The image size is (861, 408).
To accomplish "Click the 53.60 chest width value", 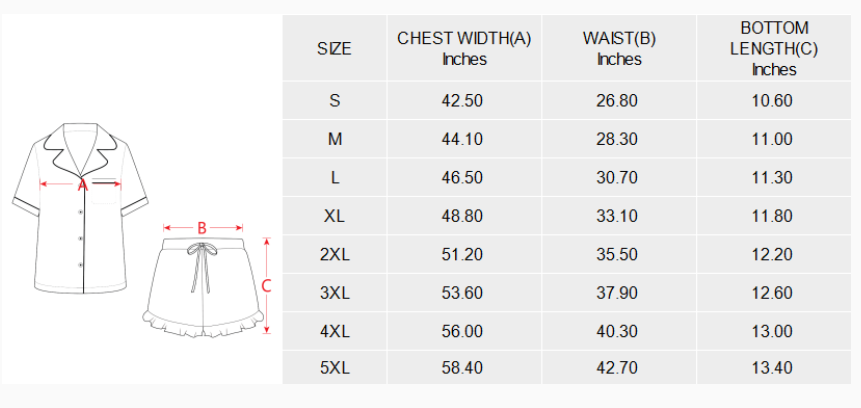I will [462, 292].
